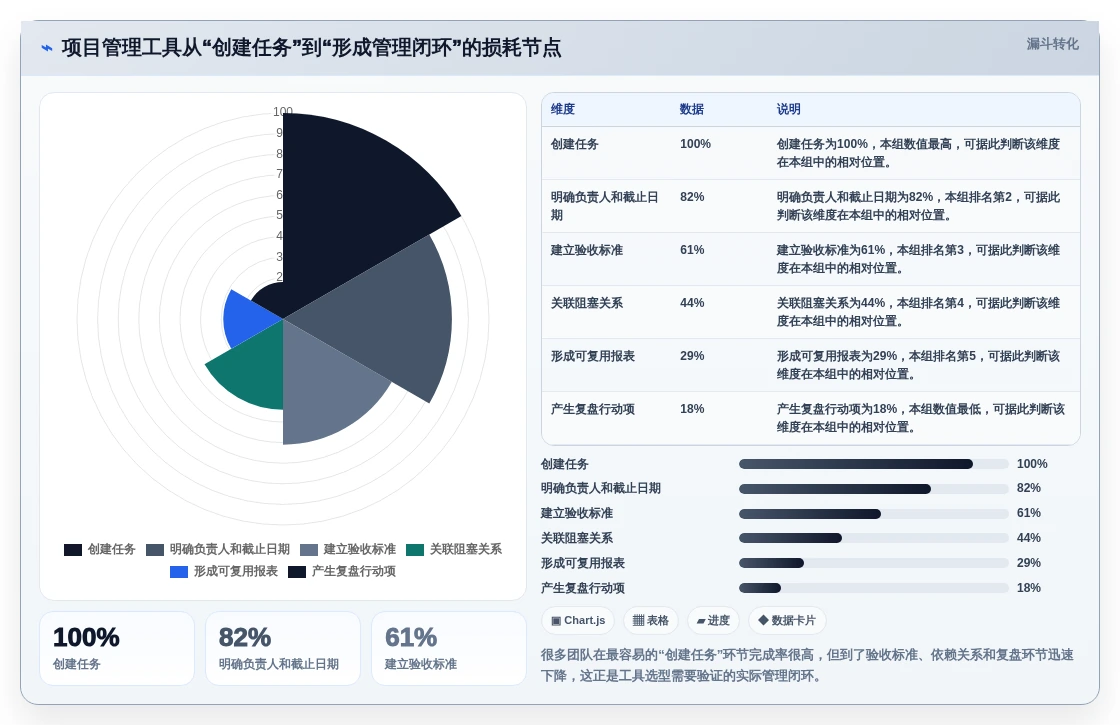Click the blue lightning icon beside the title
Viewport: 1120px width, 725px height.
(x=47, y=48)
